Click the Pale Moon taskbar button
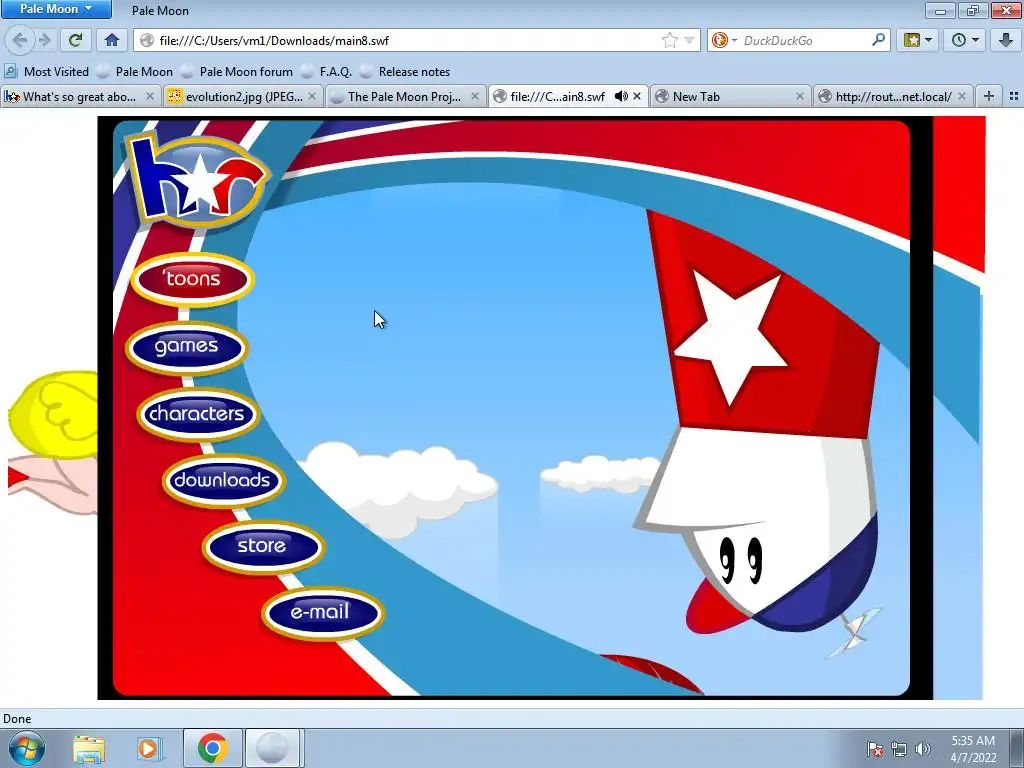The image size is (1024, 768). pyautogui.click(x=273, y=748)
